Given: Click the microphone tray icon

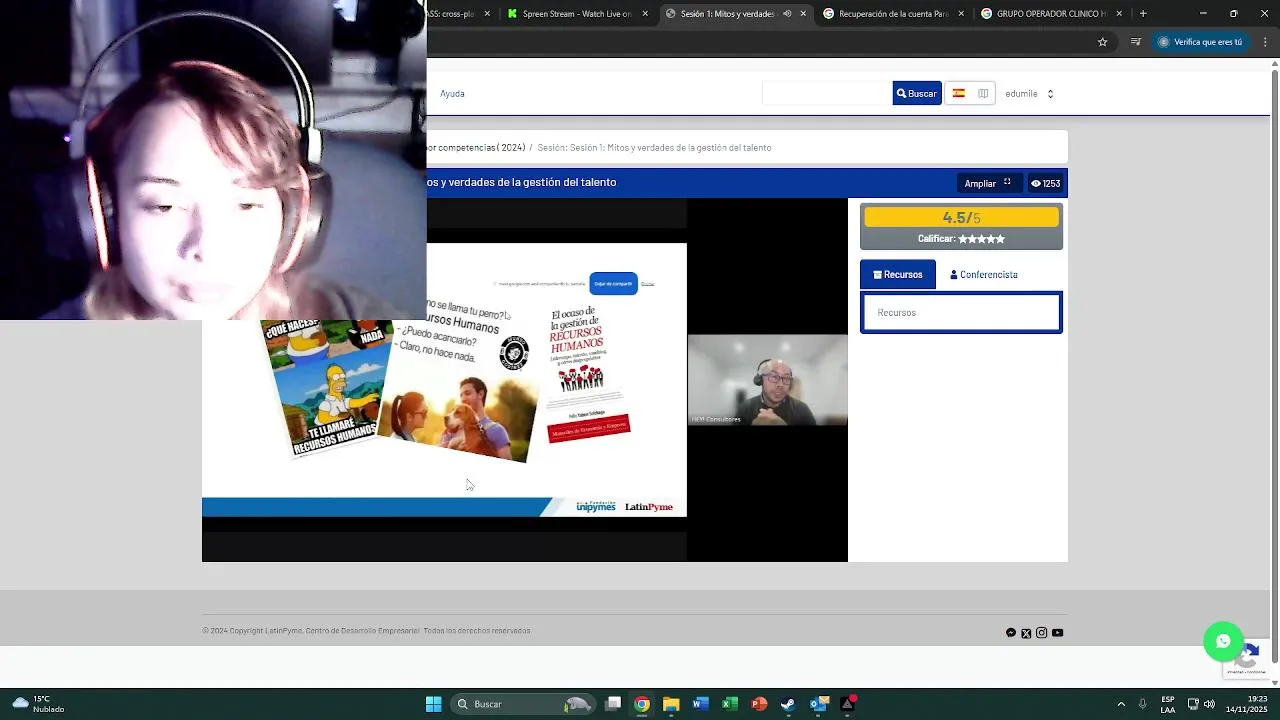Looking at the screenshot, I should click(x=1142, y=704).
